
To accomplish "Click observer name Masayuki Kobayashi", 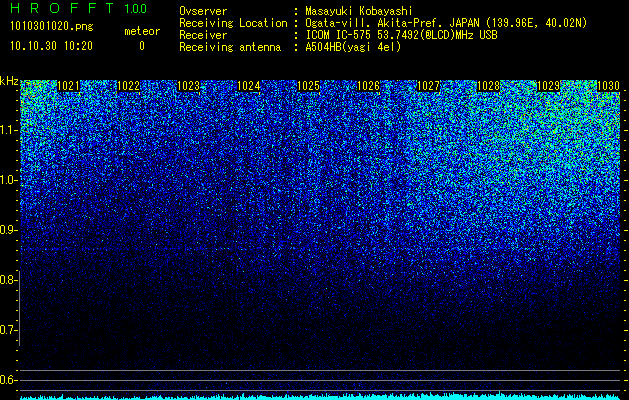I will [359, 11].
